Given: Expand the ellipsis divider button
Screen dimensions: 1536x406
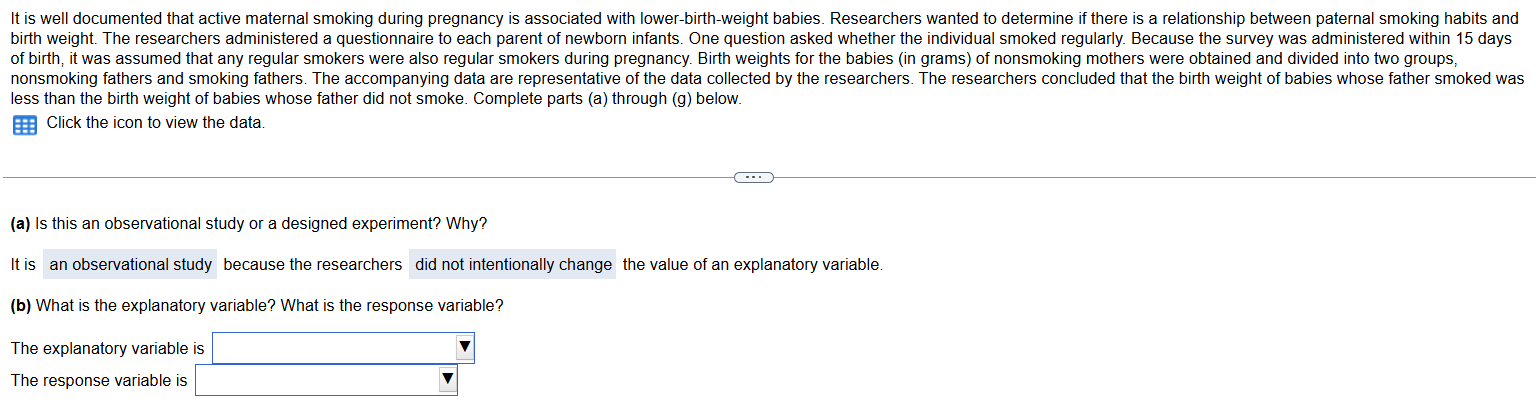Looking at the screenshot, I should pyautogui.click(x=754, y=178).
